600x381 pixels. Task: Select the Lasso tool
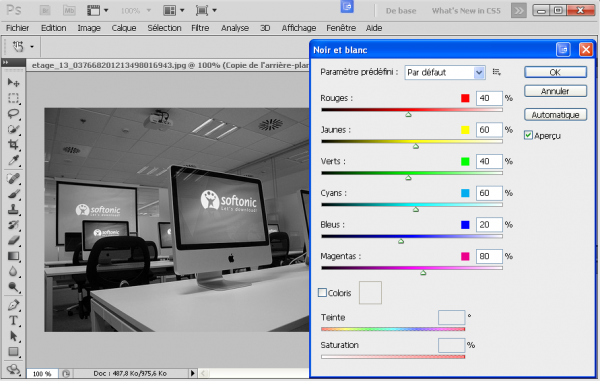[x=13, y=114]
